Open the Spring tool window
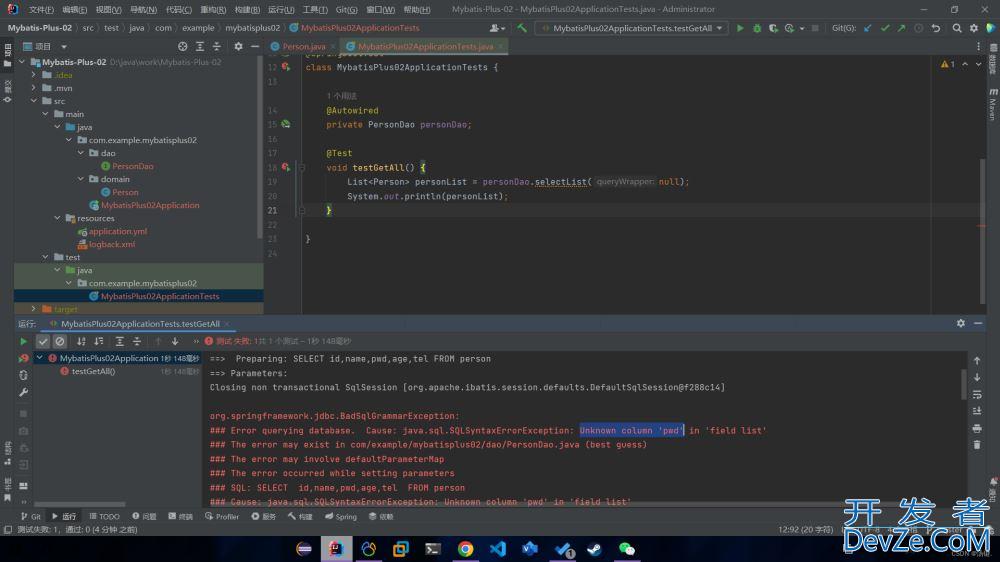The width and height of the screenshot is (1000, 562). click(x=341, y=517)
